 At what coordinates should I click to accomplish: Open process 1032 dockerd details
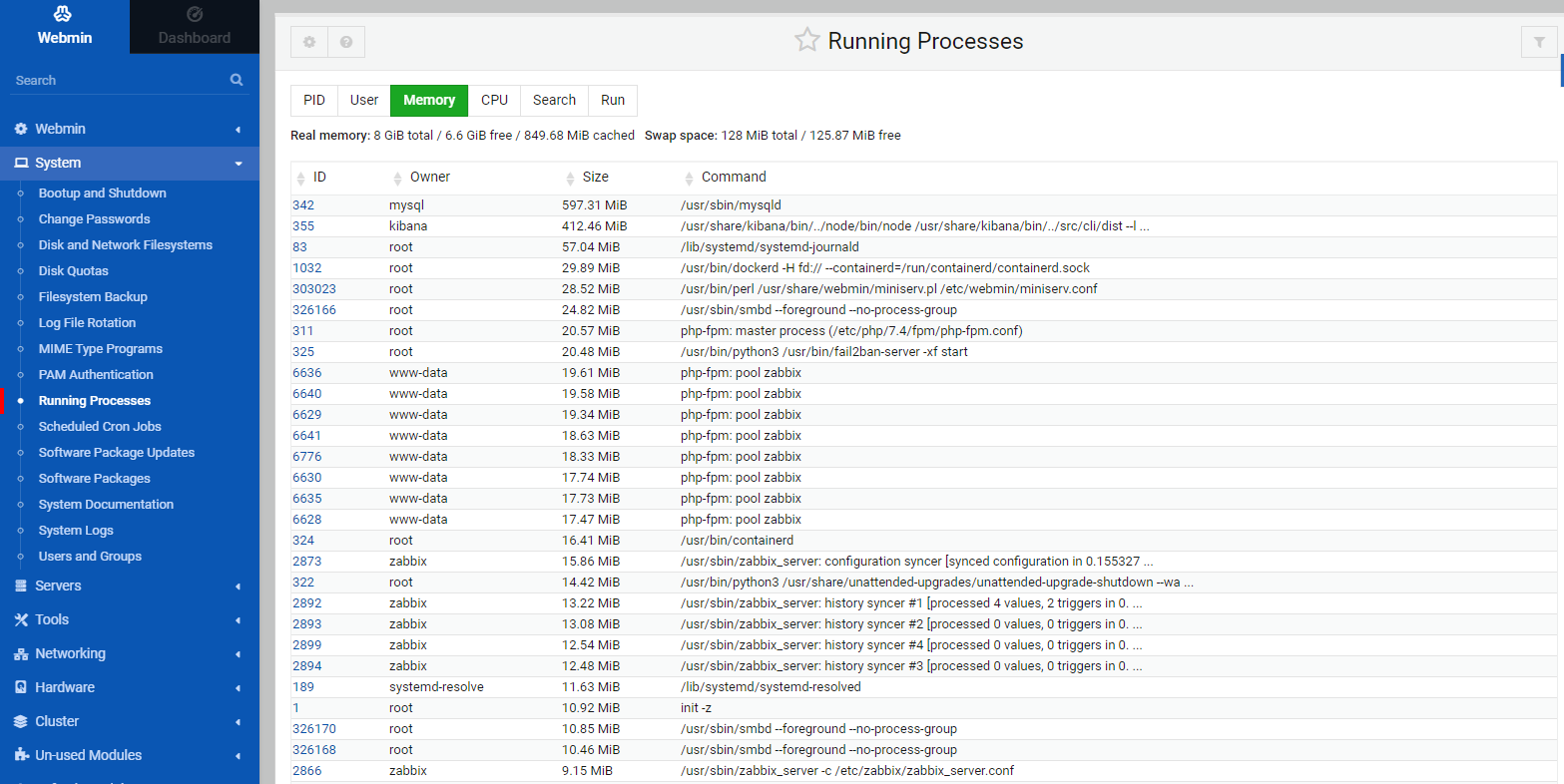pos(307,267)
